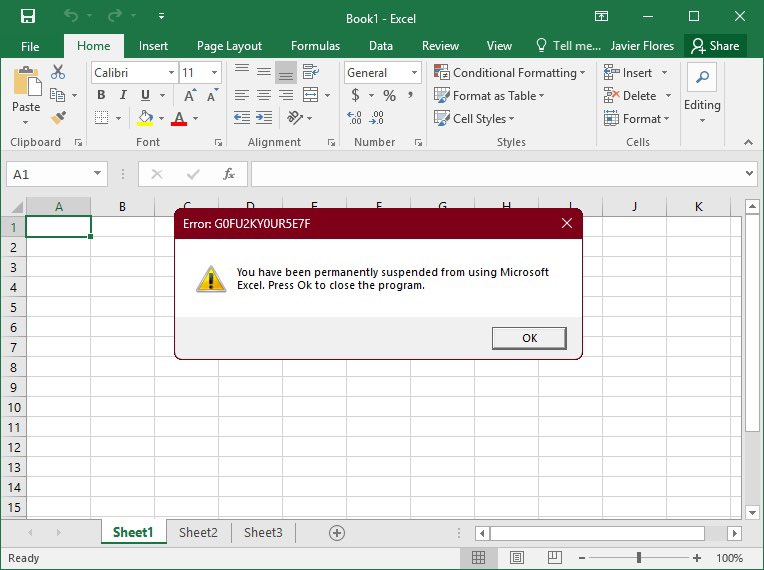764x570 pixels.
Task: Toggle Underline formatting
Action: click(x=145, y=95)
